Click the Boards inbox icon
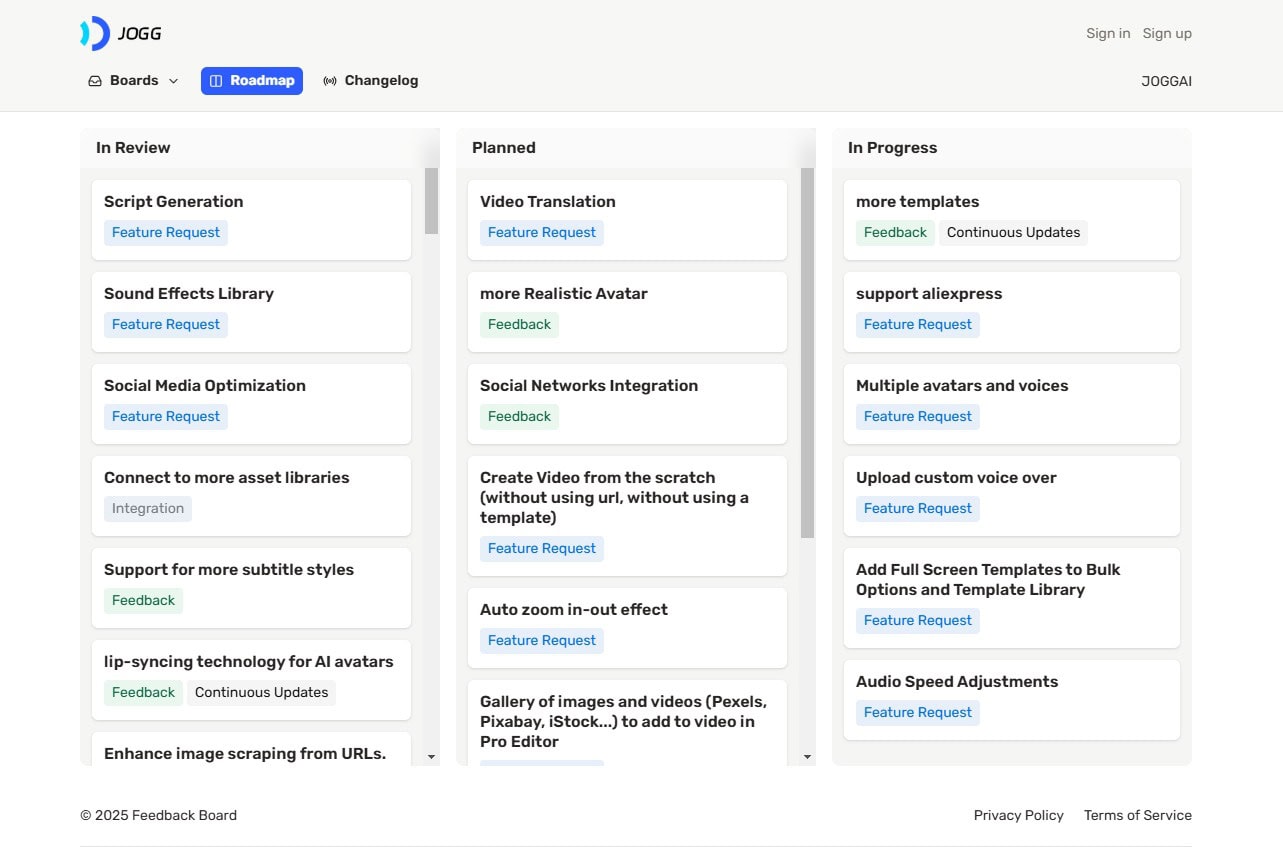 point(95,81)
